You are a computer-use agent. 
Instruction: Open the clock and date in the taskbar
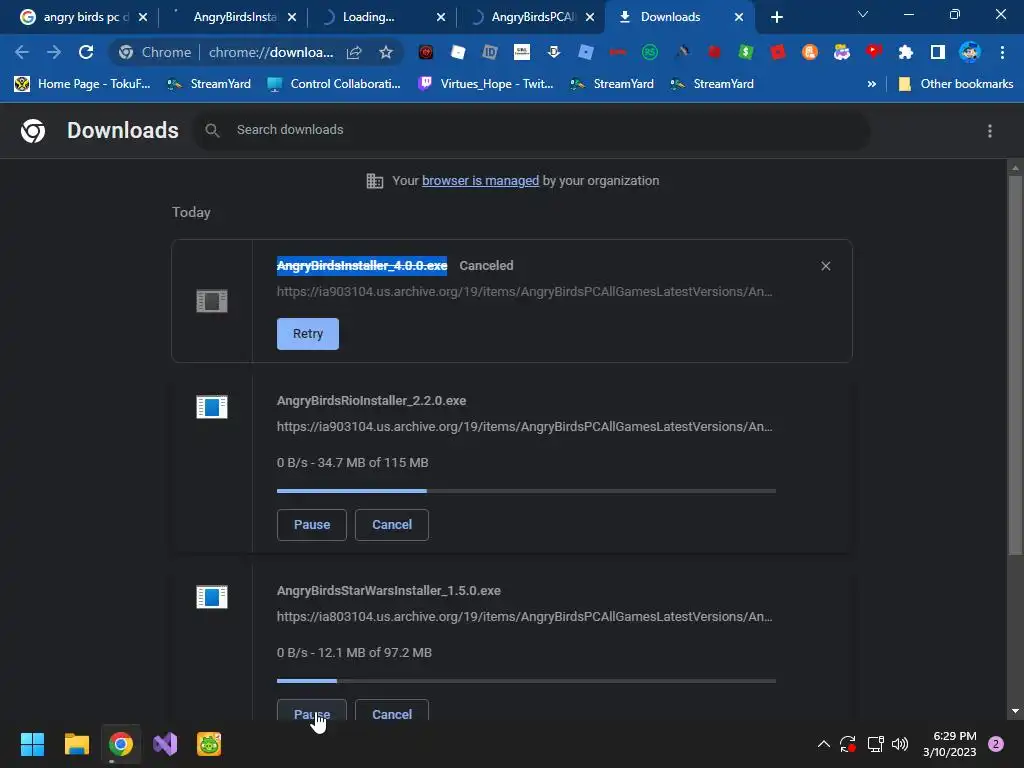point(950,744)
